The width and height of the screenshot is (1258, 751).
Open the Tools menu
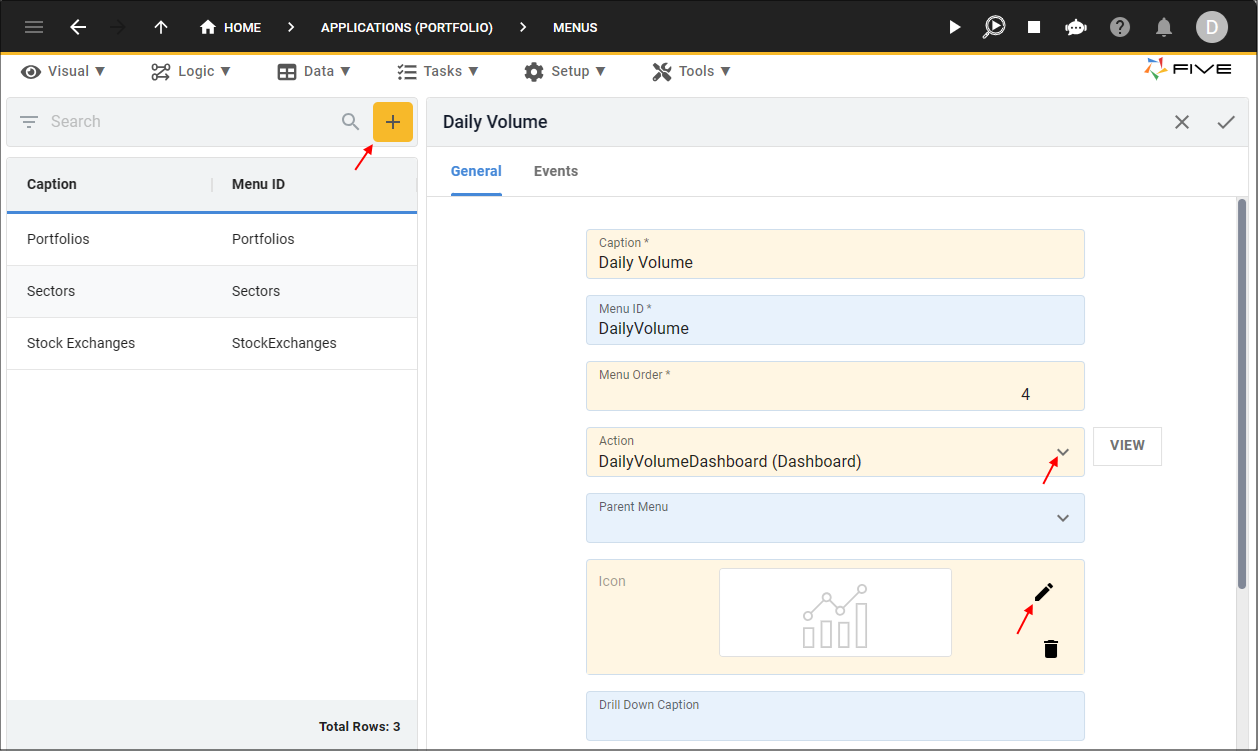click(x=692, y=71)
